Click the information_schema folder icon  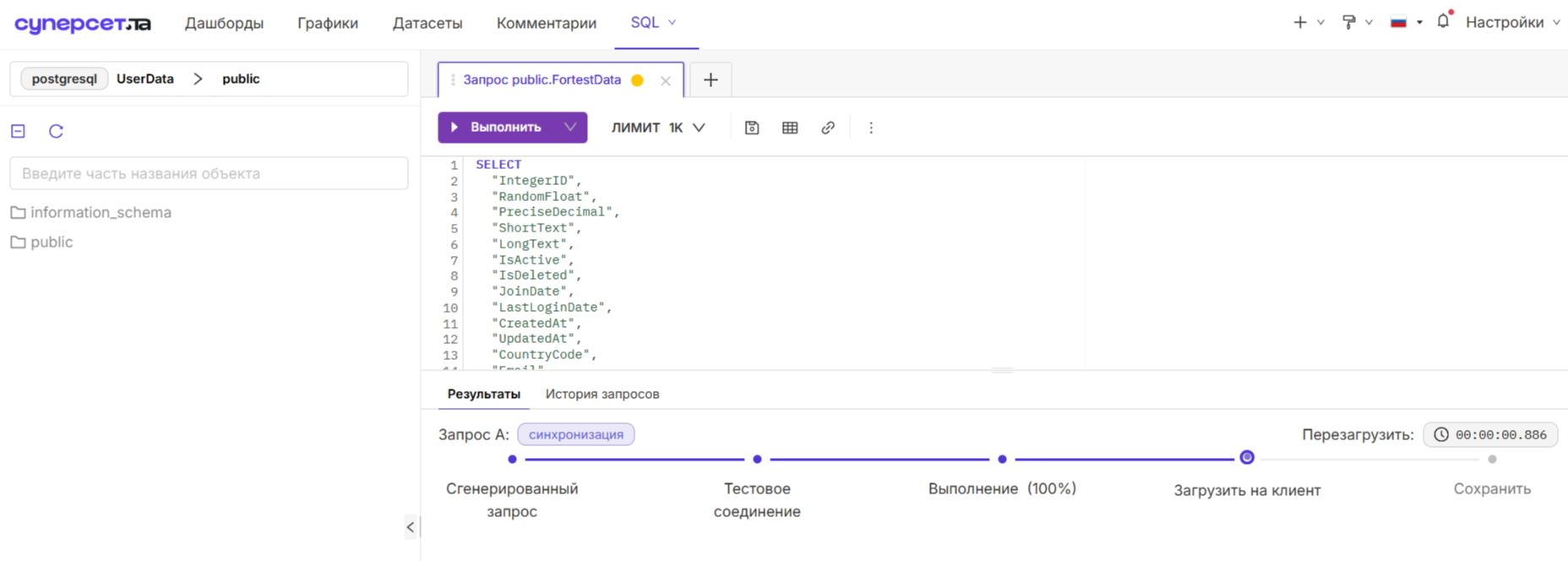[x=18, y=212]
